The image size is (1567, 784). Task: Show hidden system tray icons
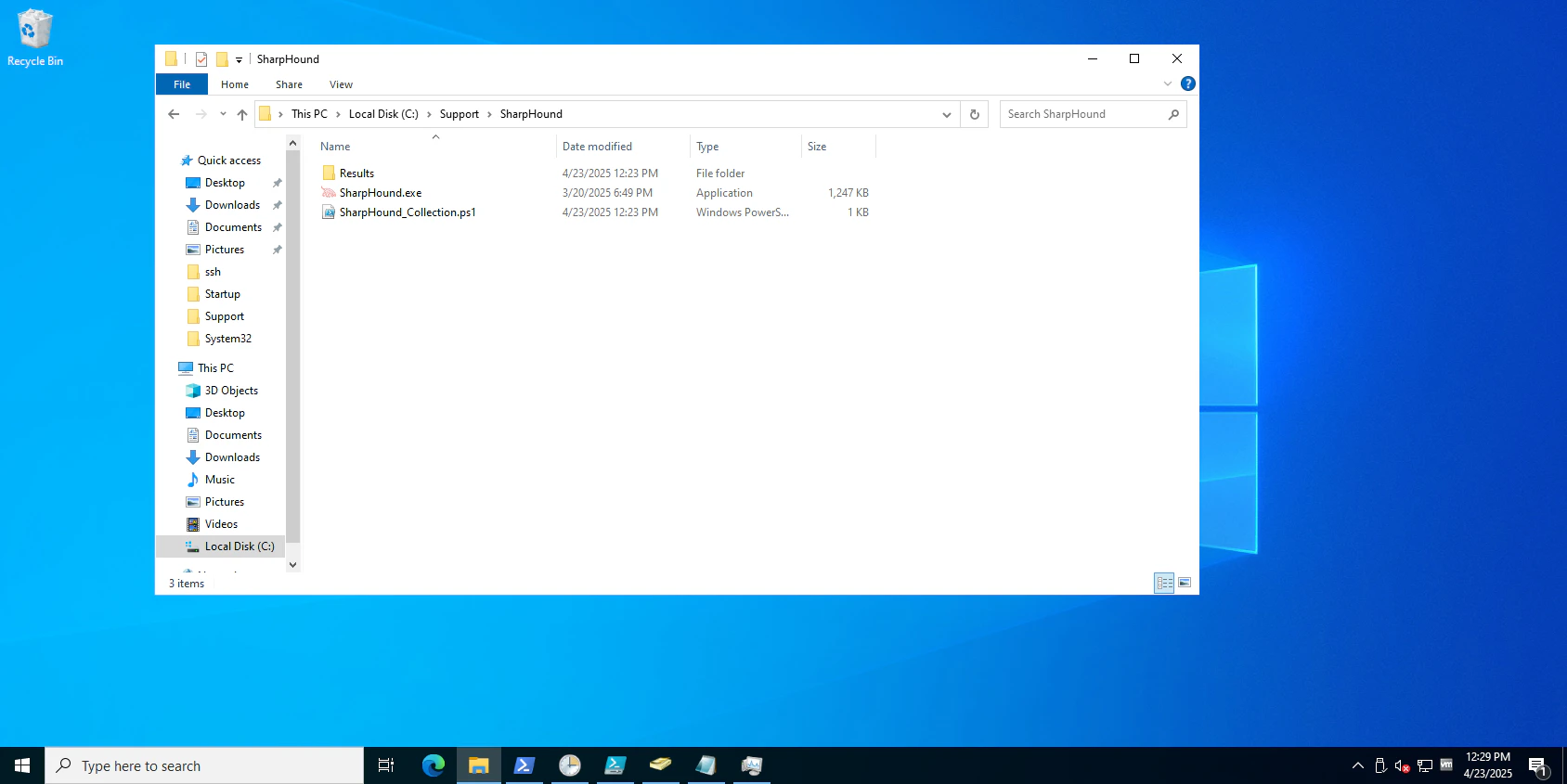1358,765
